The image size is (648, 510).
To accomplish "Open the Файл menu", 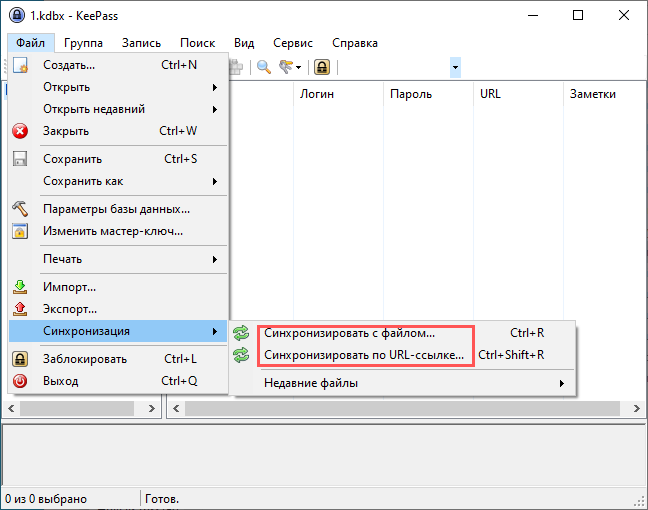I will pos(31,43).
